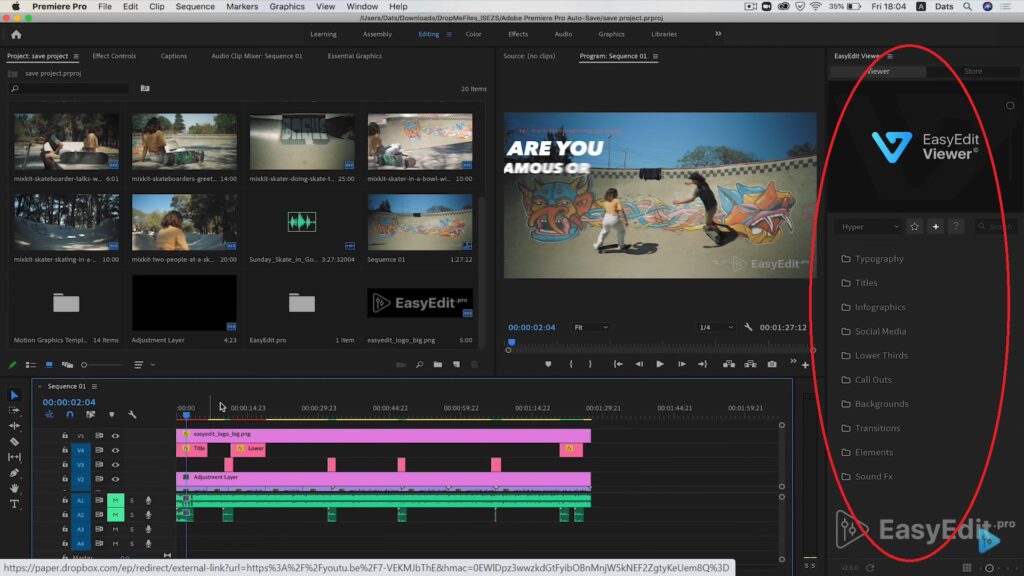Viewport: 1024px width, 576px height.
Task: Go to In point in Program monitor
Action: [618, 364]
